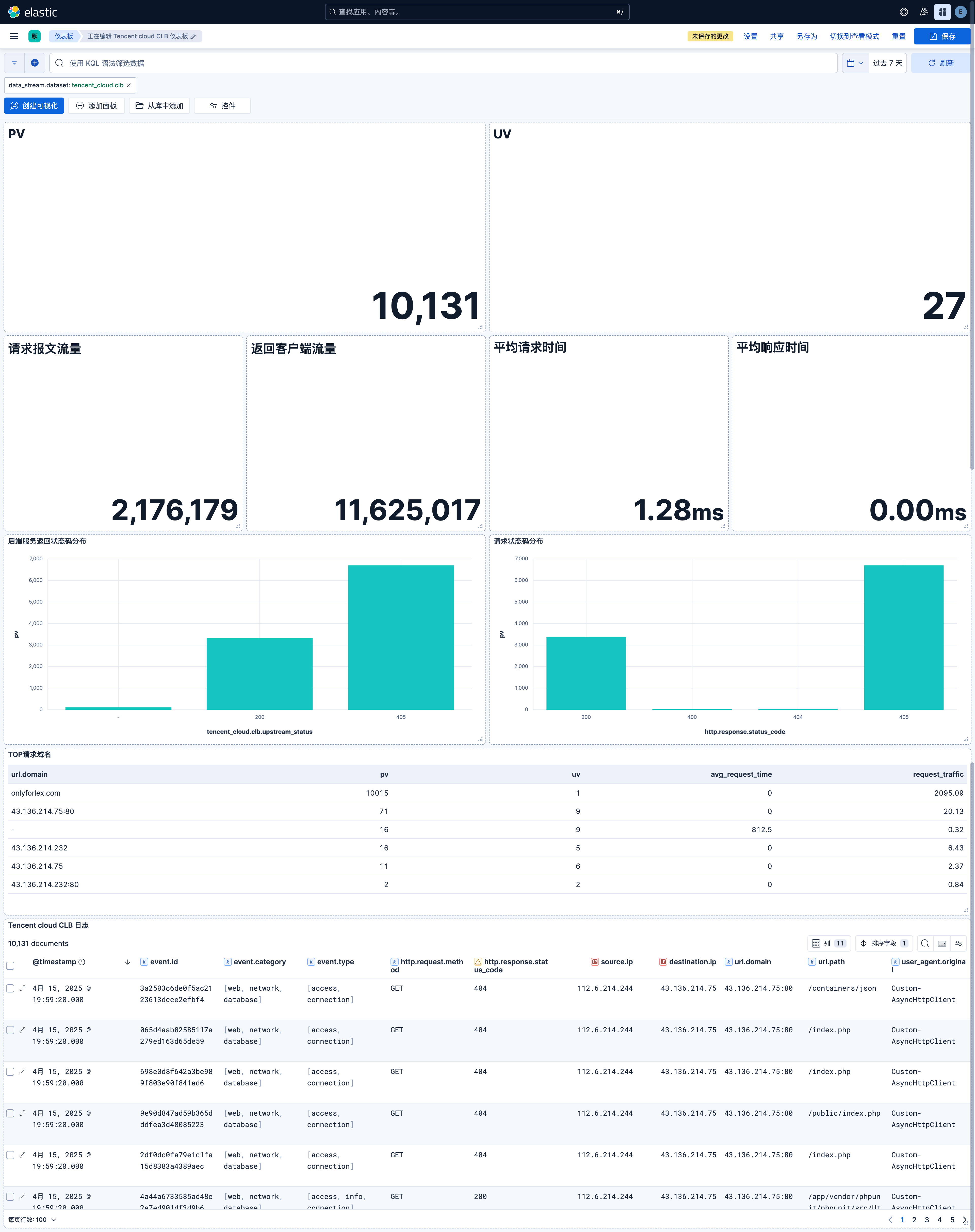Screen dimensions: 975x1232
Task: Expand the row with event.id 9e90d847ad59b365d
Action: pos(22,1113)
